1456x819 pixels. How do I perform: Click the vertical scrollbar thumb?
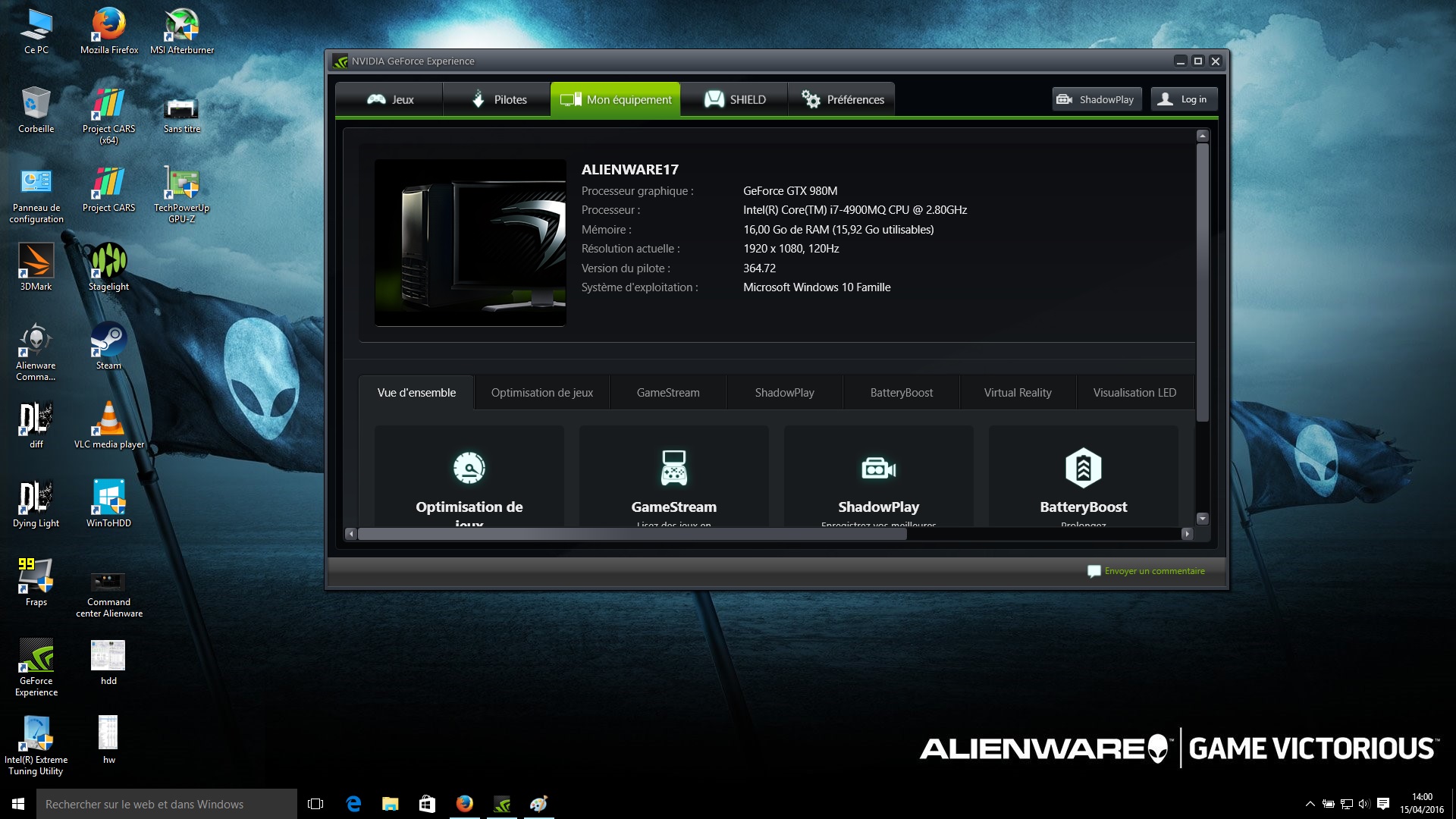(1202, 282)
